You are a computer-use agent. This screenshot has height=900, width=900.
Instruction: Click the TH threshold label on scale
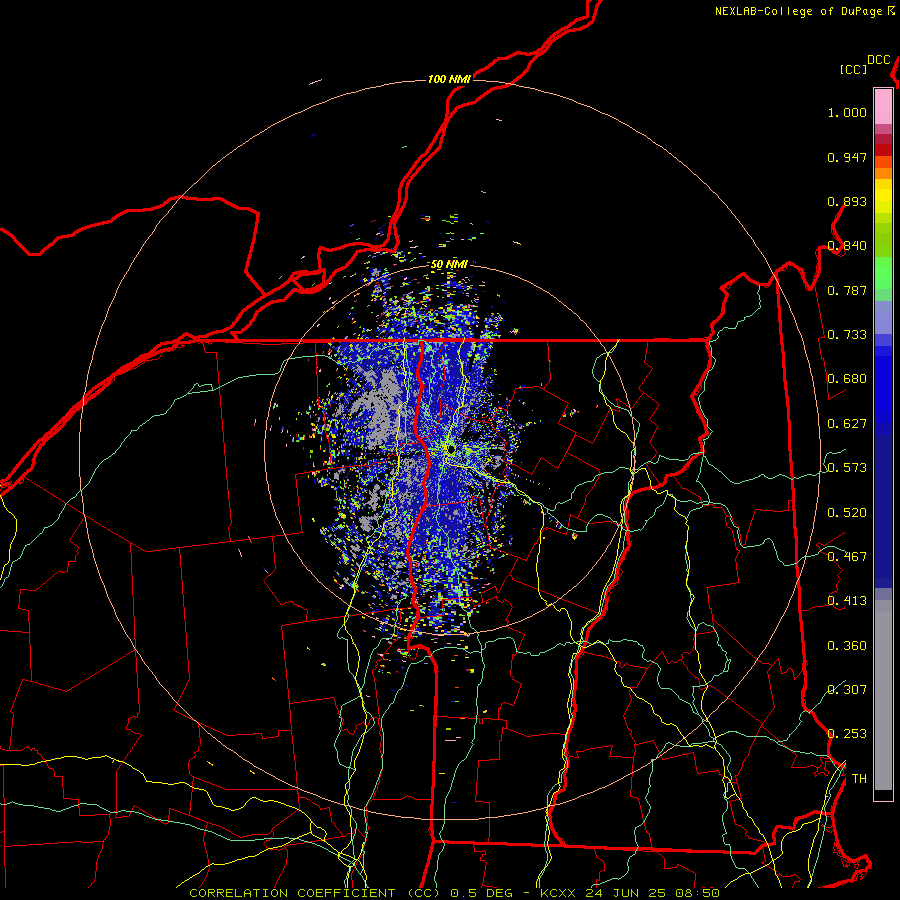tap(859, 779)
